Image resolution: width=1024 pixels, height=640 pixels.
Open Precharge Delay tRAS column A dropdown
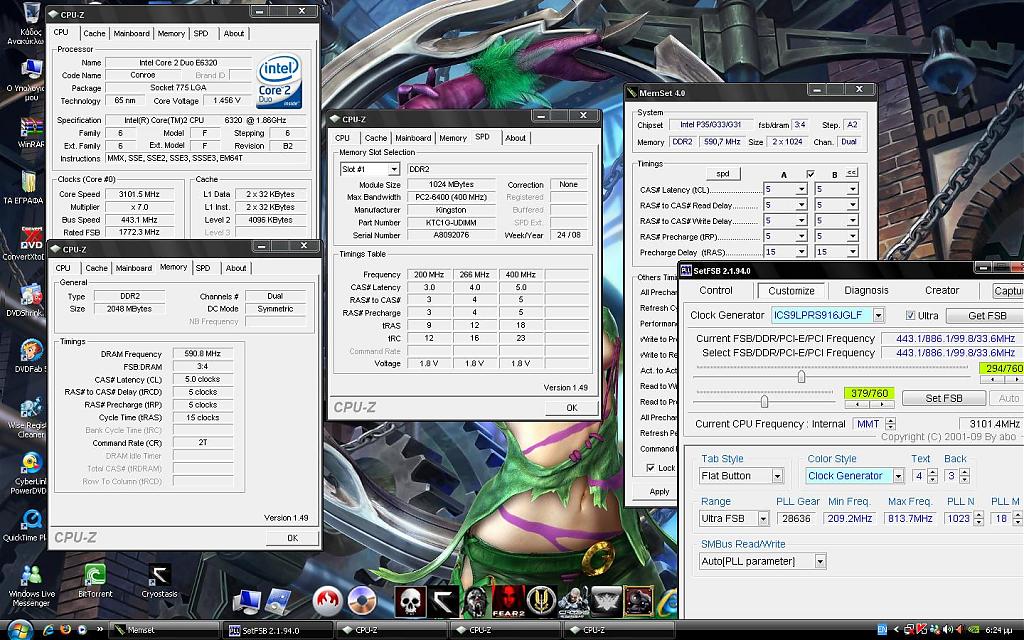tap(801, 252)
